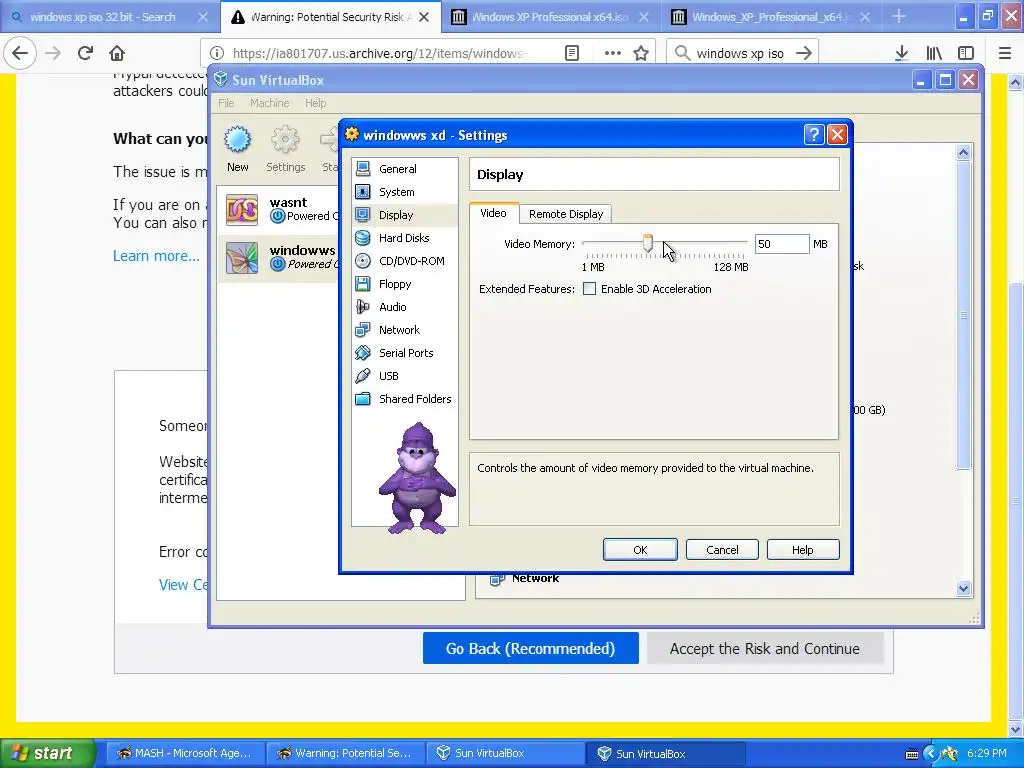Click the BonziBuddy purple gorilla character
This screenshot has width=1024, height=768.
tap(417, 478)
